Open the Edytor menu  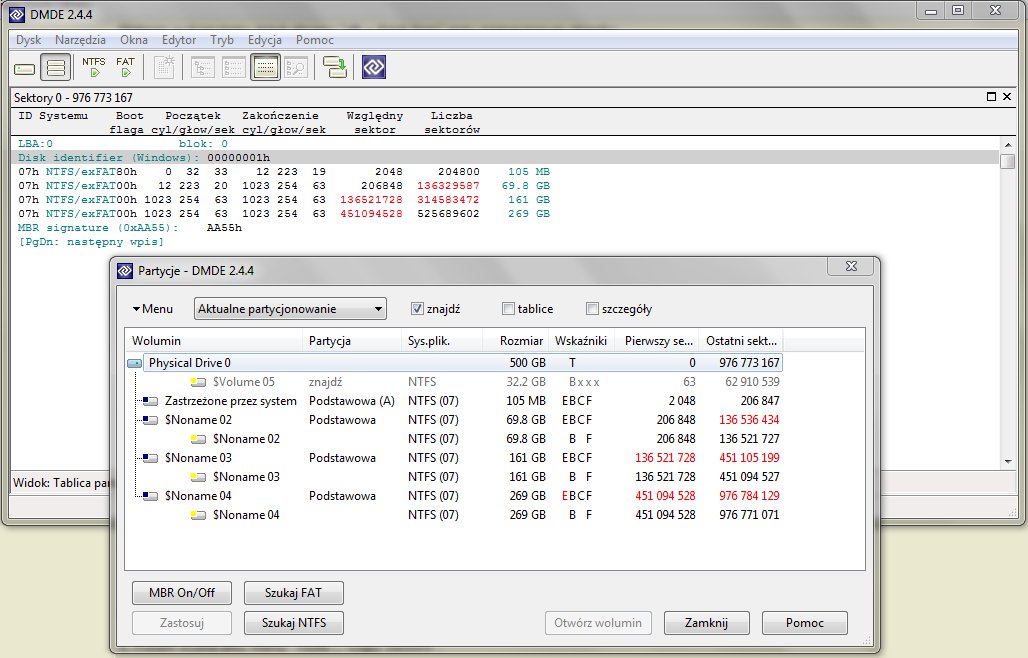[179, 40]
